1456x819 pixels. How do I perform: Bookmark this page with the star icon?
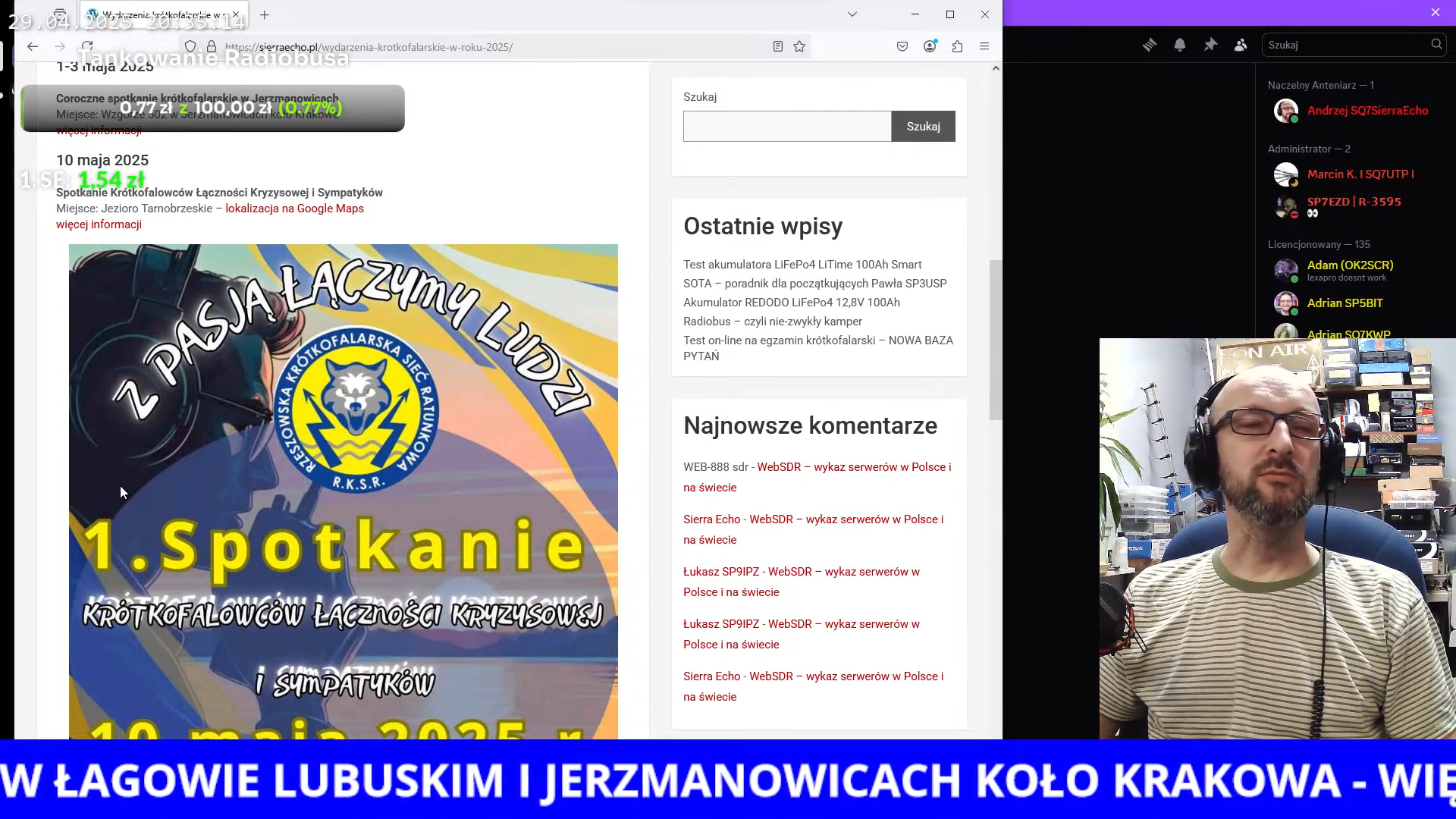tap(799, 46)
